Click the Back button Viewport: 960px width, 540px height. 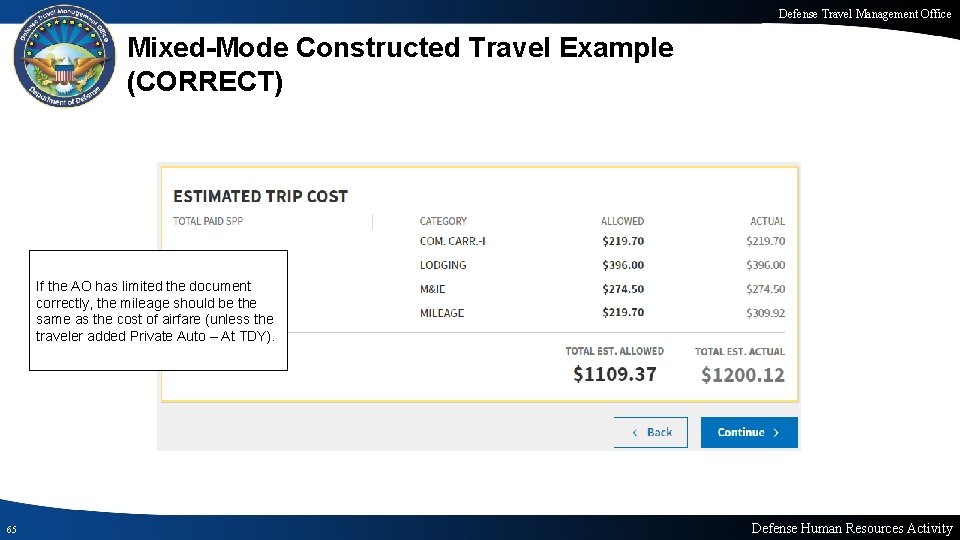pyautogui.click(x=650, y=432)
